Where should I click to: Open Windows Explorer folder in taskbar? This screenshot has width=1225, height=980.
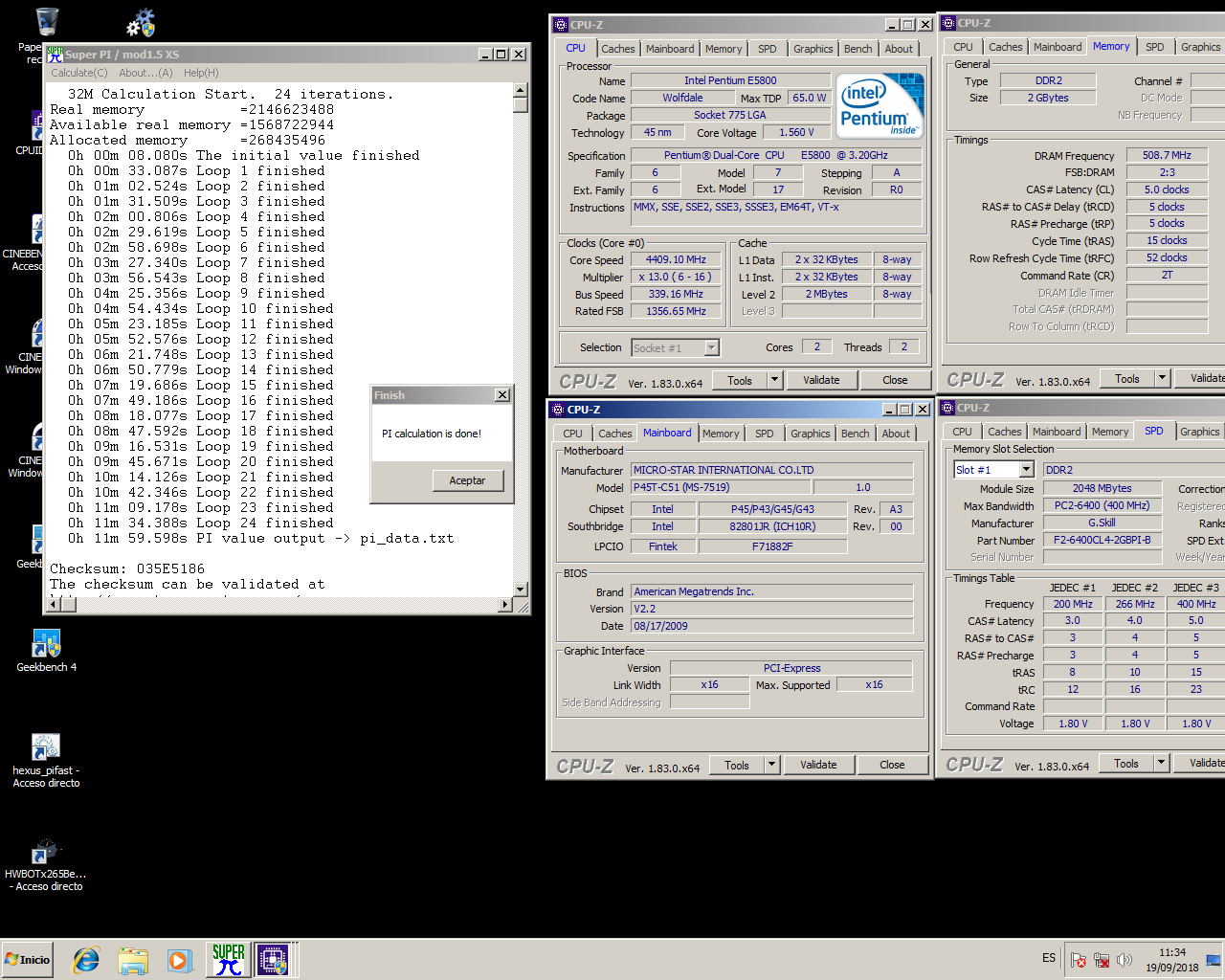click(x=133, y=960)
